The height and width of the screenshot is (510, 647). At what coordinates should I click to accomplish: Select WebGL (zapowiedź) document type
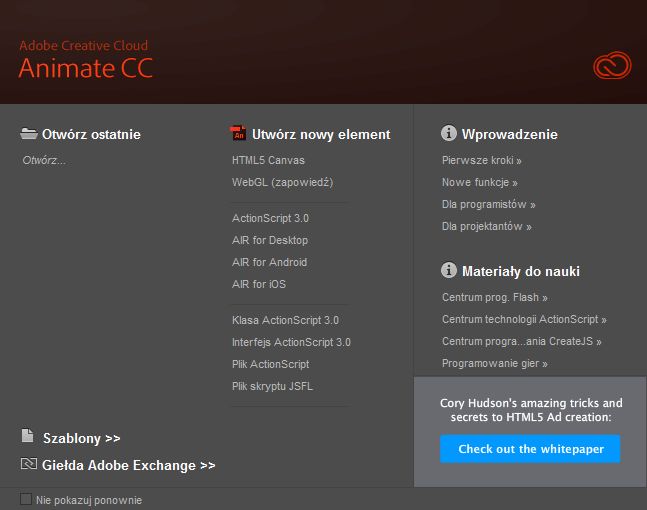coord(282,182)
